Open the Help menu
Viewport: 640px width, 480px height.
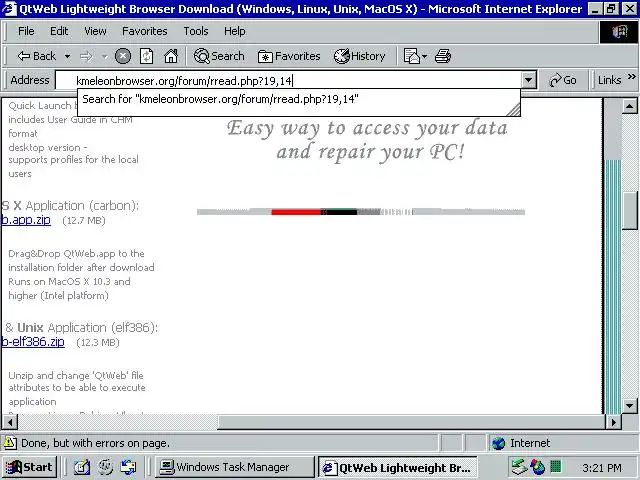point(235,31)
